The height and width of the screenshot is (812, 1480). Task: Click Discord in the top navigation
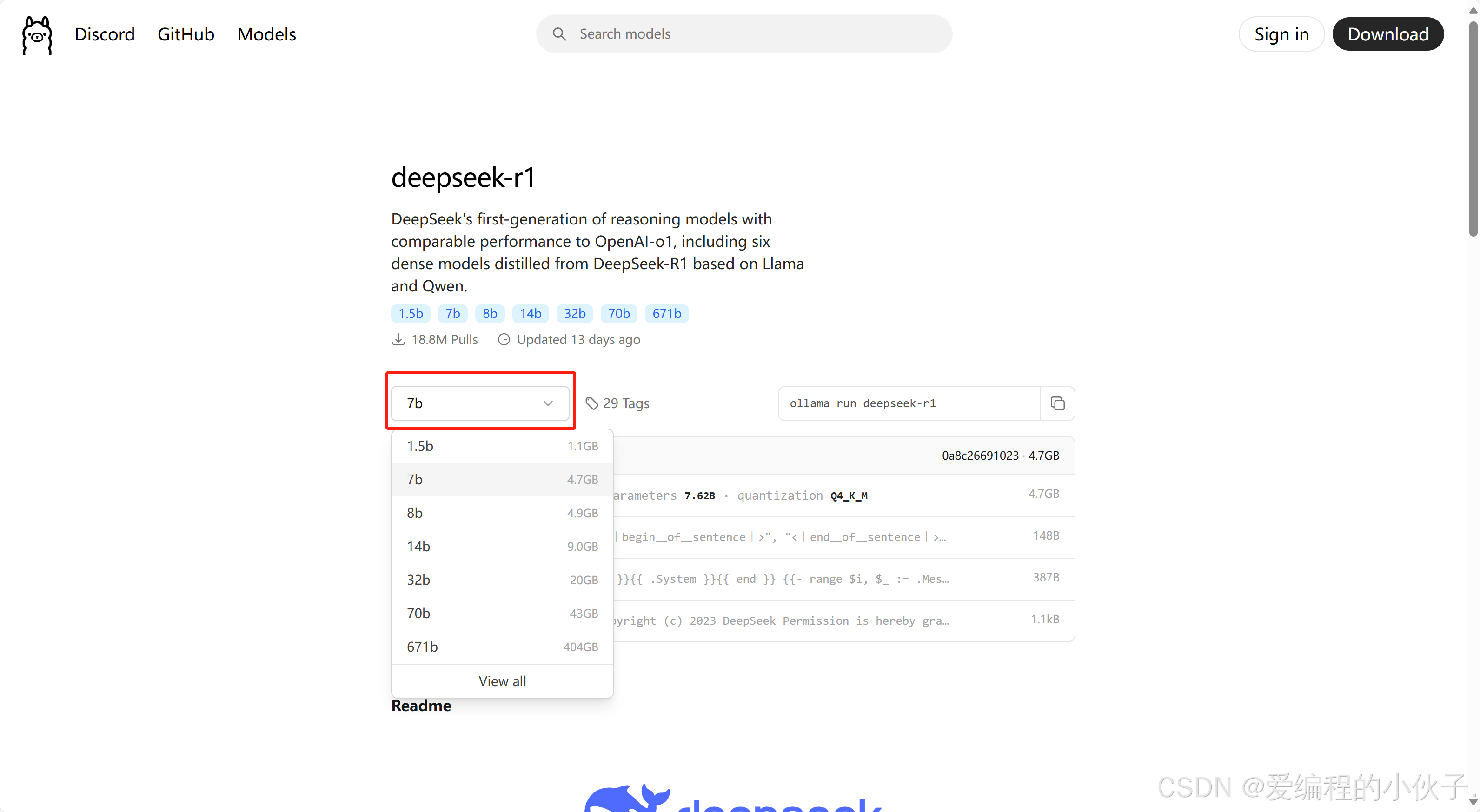(x=105, y=34)
